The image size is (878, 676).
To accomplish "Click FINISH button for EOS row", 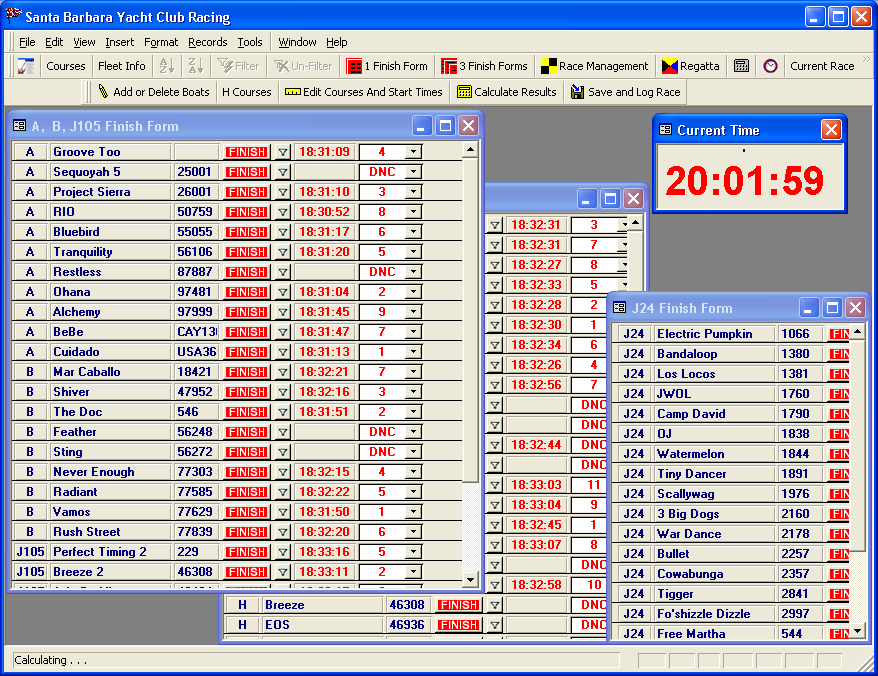I will tap(459, 625).
